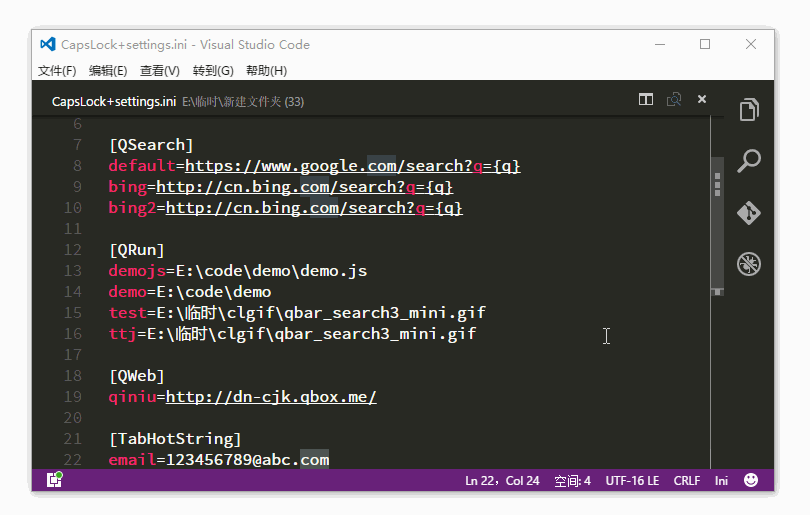Image resolution: width=810 pixels, height=515 pixels.
Task: Maximize the Visual Studio Code window
Action: (x=705, y=44)
